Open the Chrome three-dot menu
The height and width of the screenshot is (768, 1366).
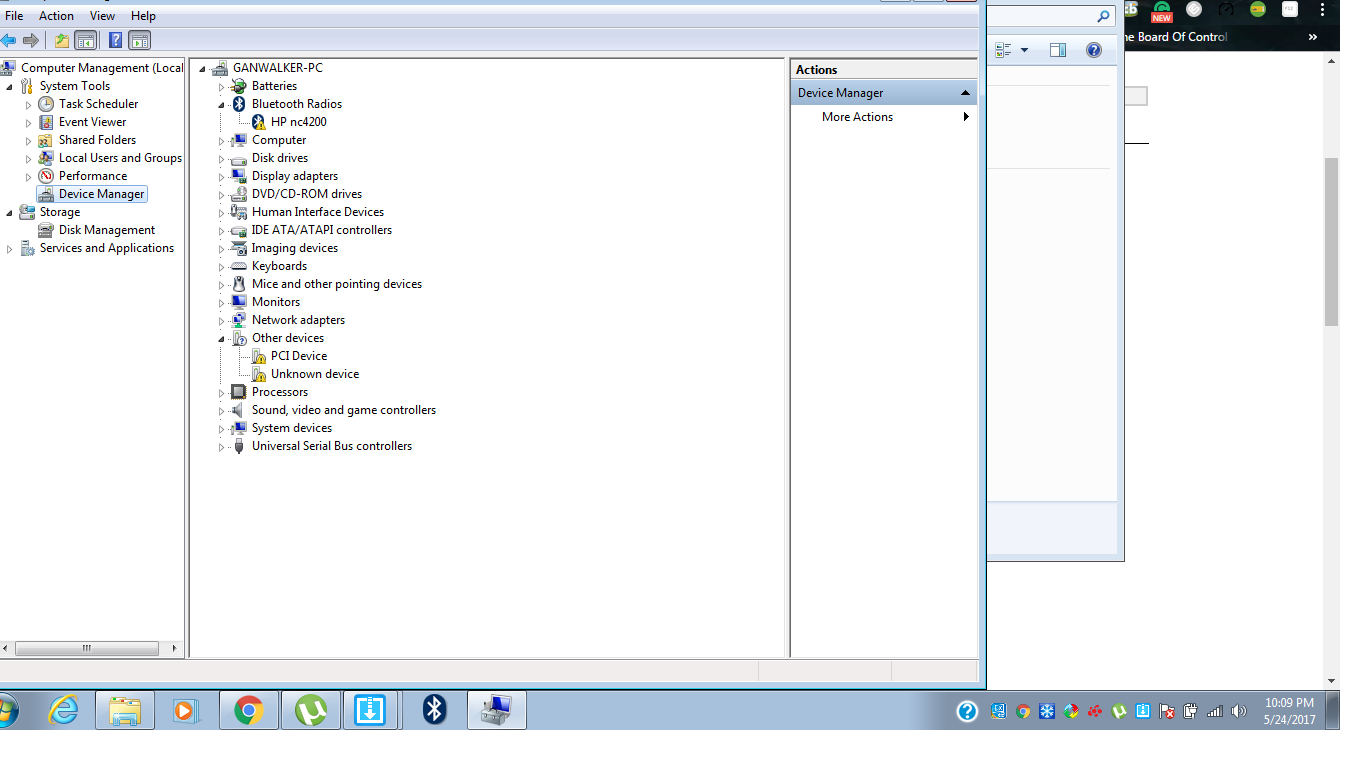pos(1322,9)
